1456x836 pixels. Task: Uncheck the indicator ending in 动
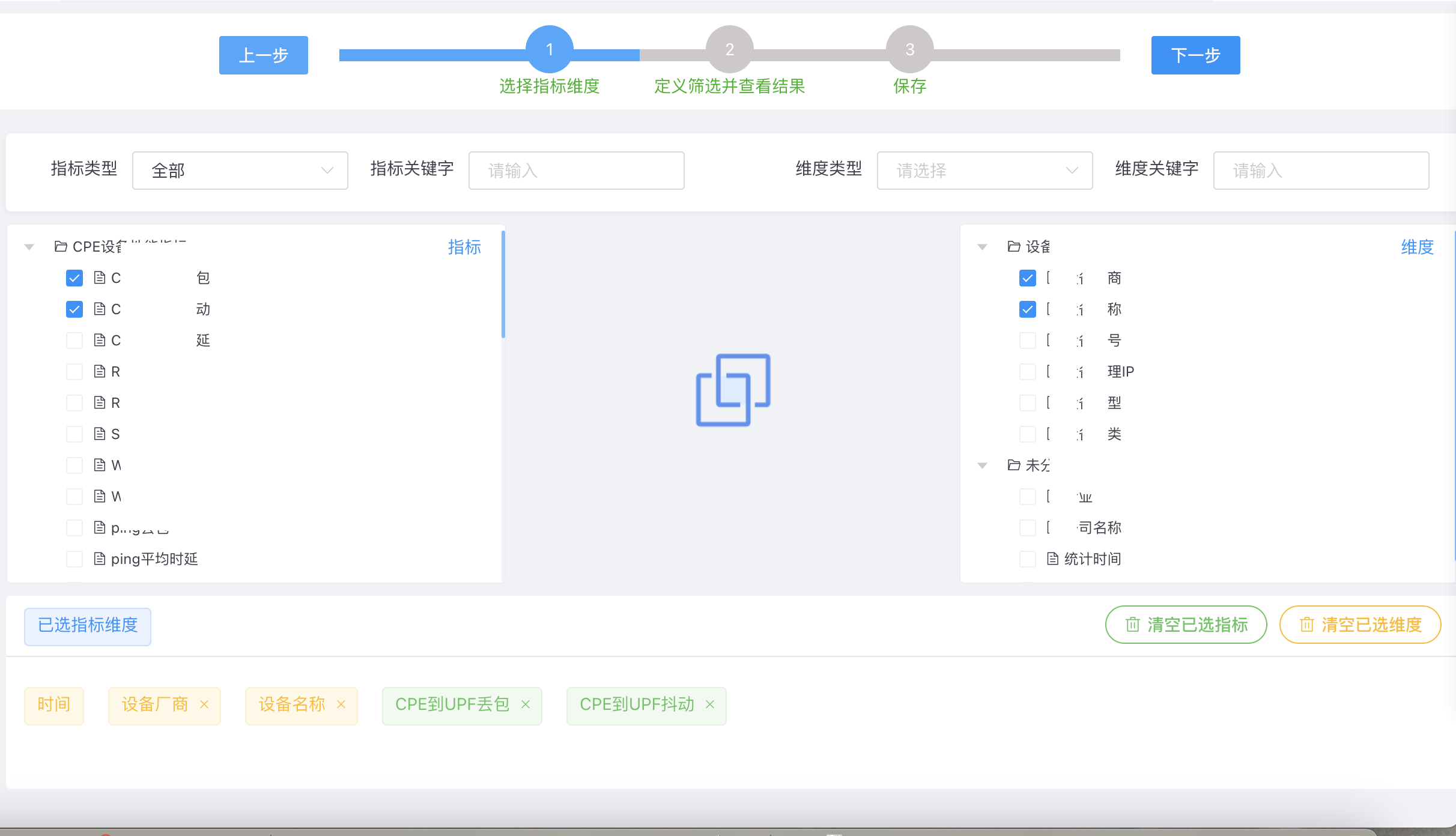tap(74, 309)
